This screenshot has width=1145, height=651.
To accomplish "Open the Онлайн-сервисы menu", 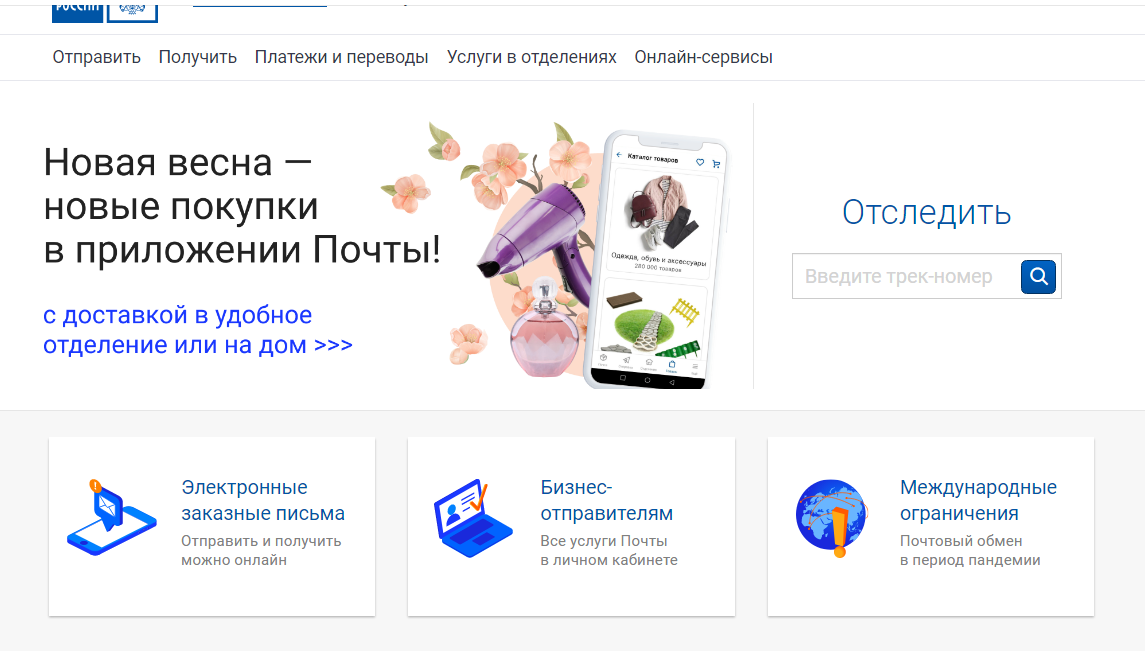I will [x=703, y=57].
